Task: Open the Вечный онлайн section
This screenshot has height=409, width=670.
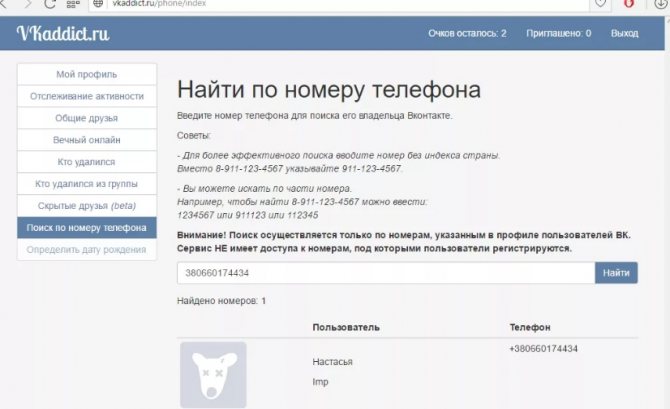Action: (87, 140)
